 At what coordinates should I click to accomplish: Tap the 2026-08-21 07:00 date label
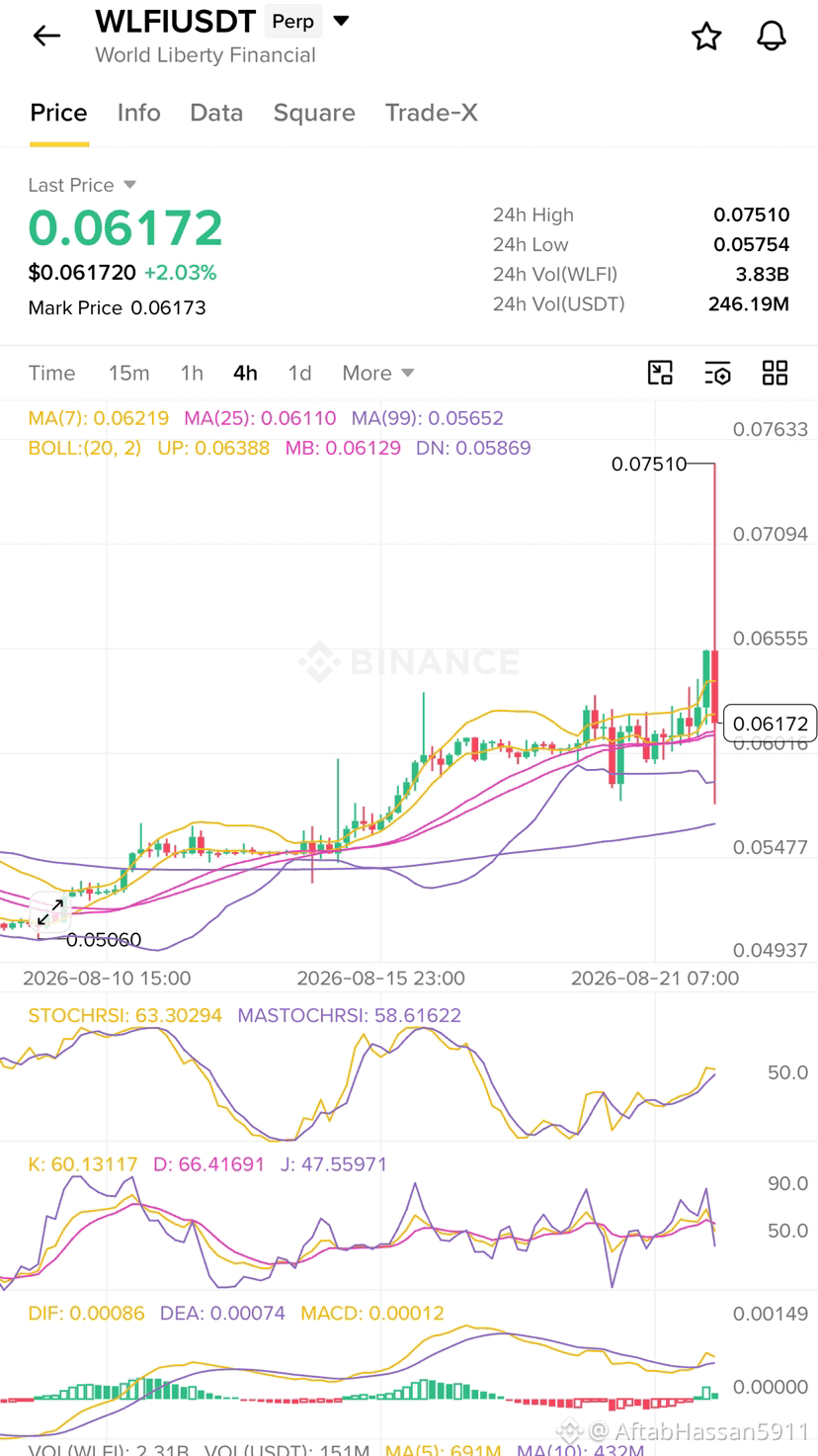coord(655,979)
